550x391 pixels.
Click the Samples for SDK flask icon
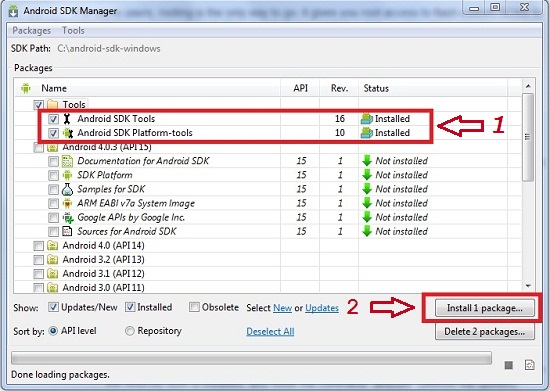tap(67, 189)
